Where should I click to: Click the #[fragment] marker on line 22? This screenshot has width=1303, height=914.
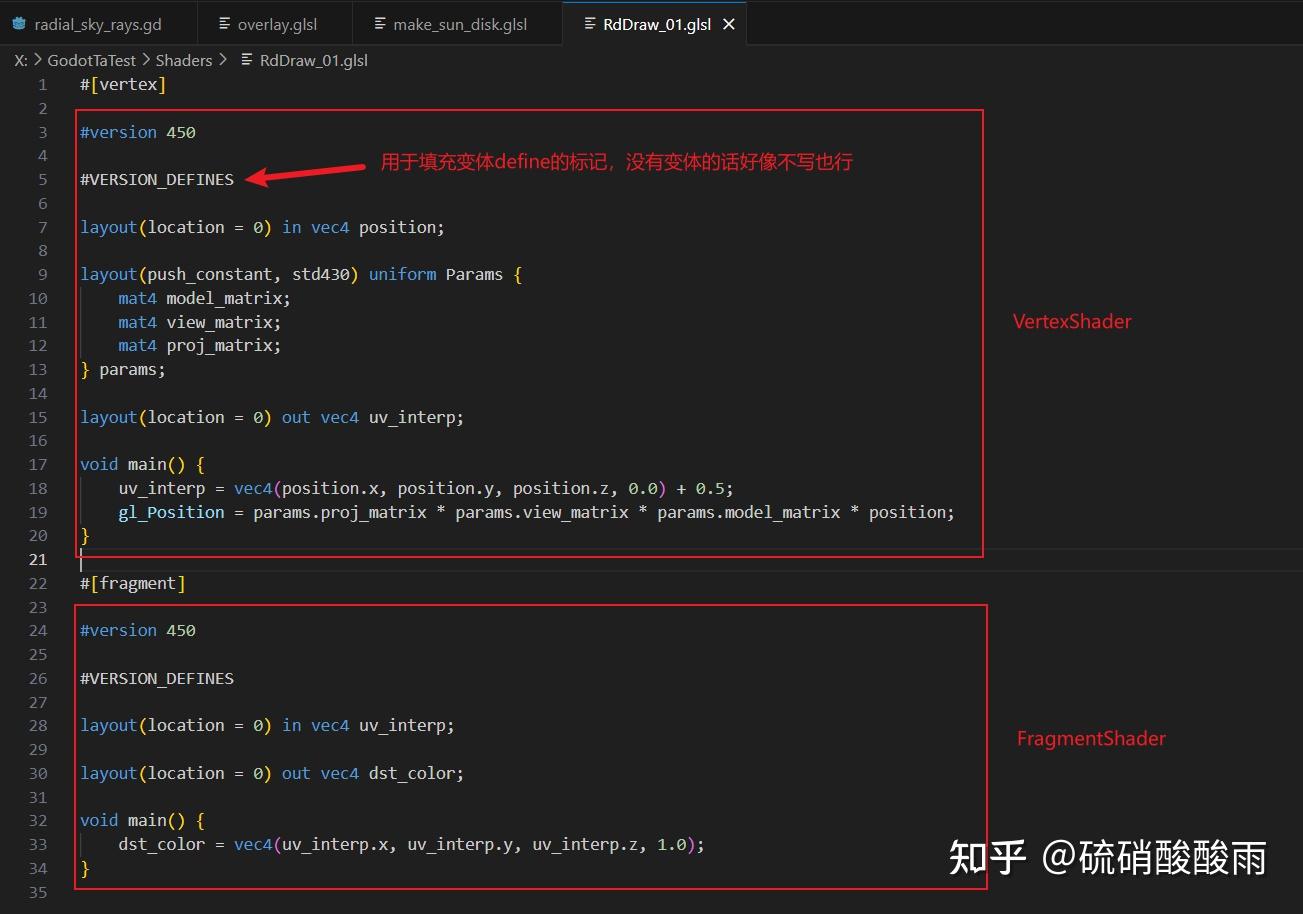point(131,583)
